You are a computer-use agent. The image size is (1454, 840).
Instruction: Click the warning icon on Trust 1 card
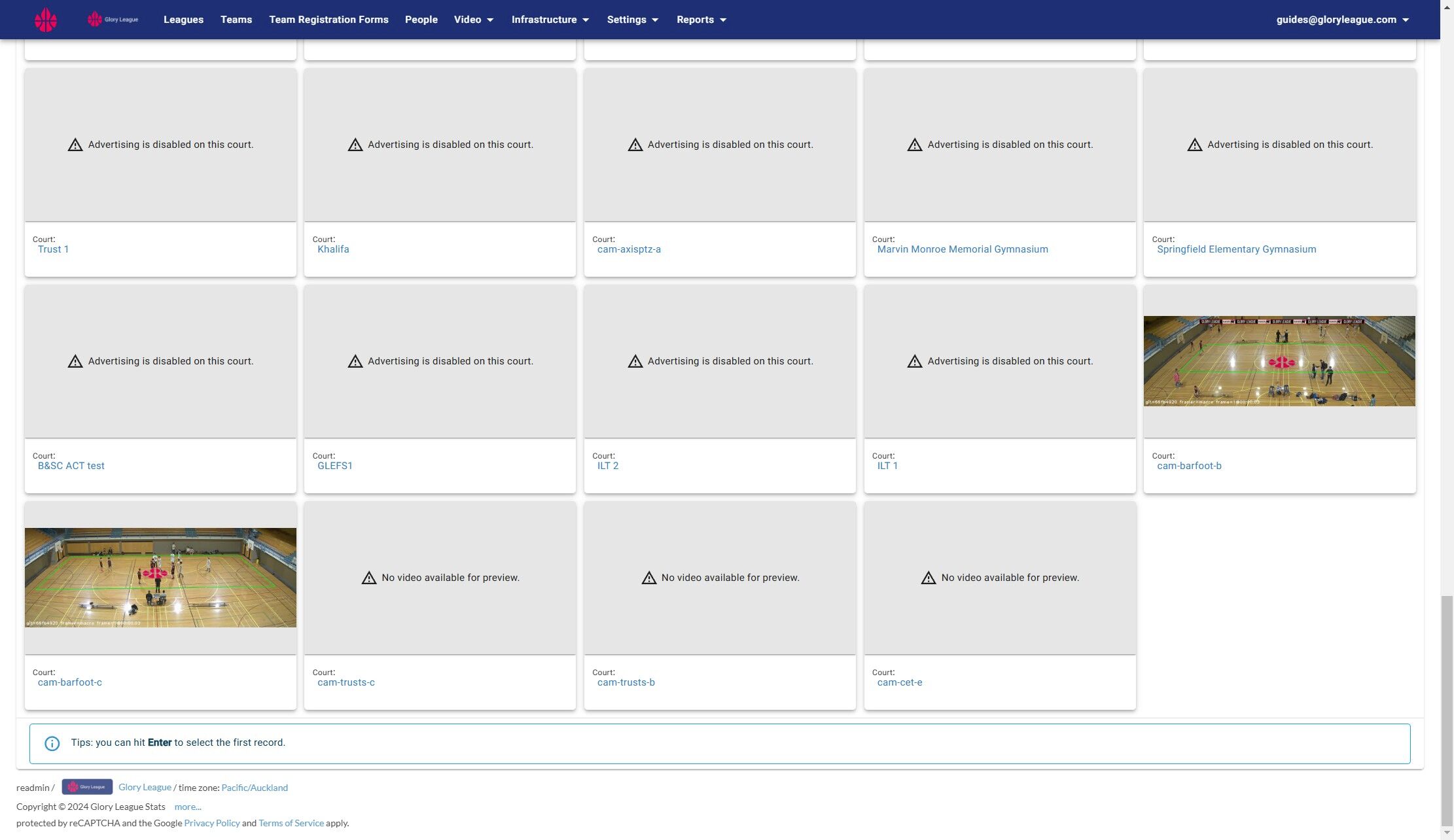tap(75, 145)
